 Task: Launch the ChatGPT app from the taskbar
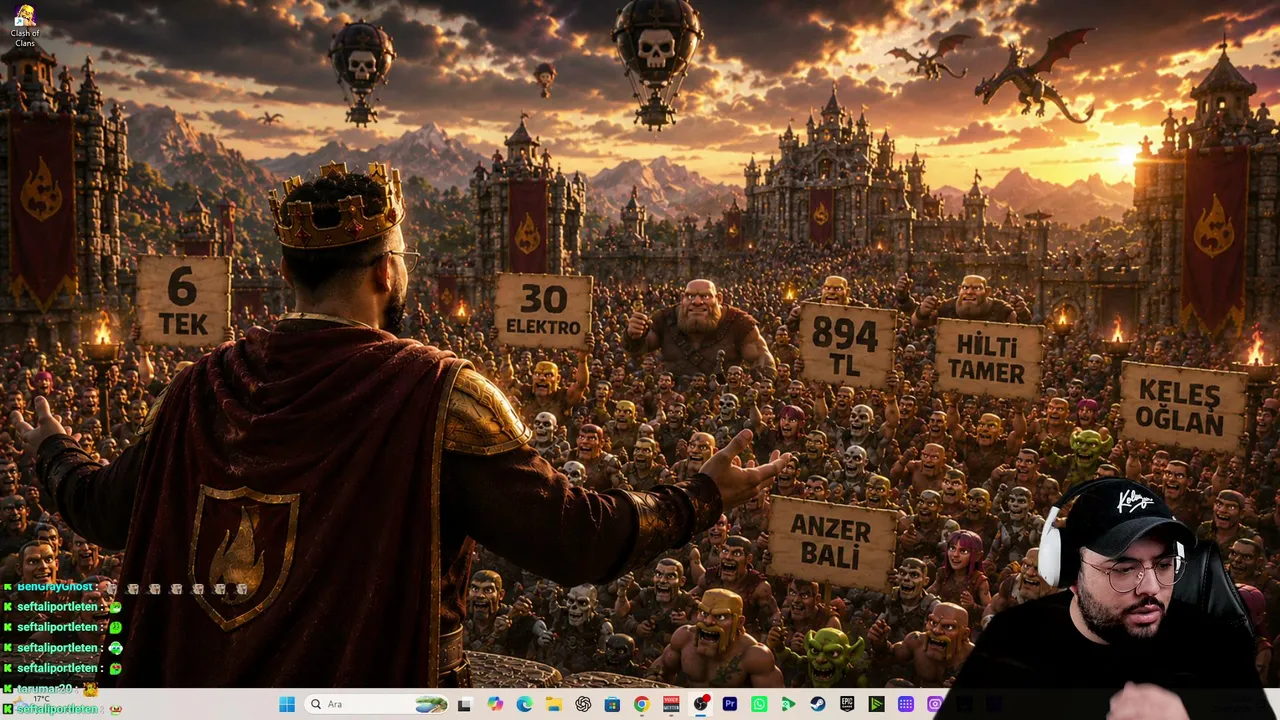pos(583,704)
